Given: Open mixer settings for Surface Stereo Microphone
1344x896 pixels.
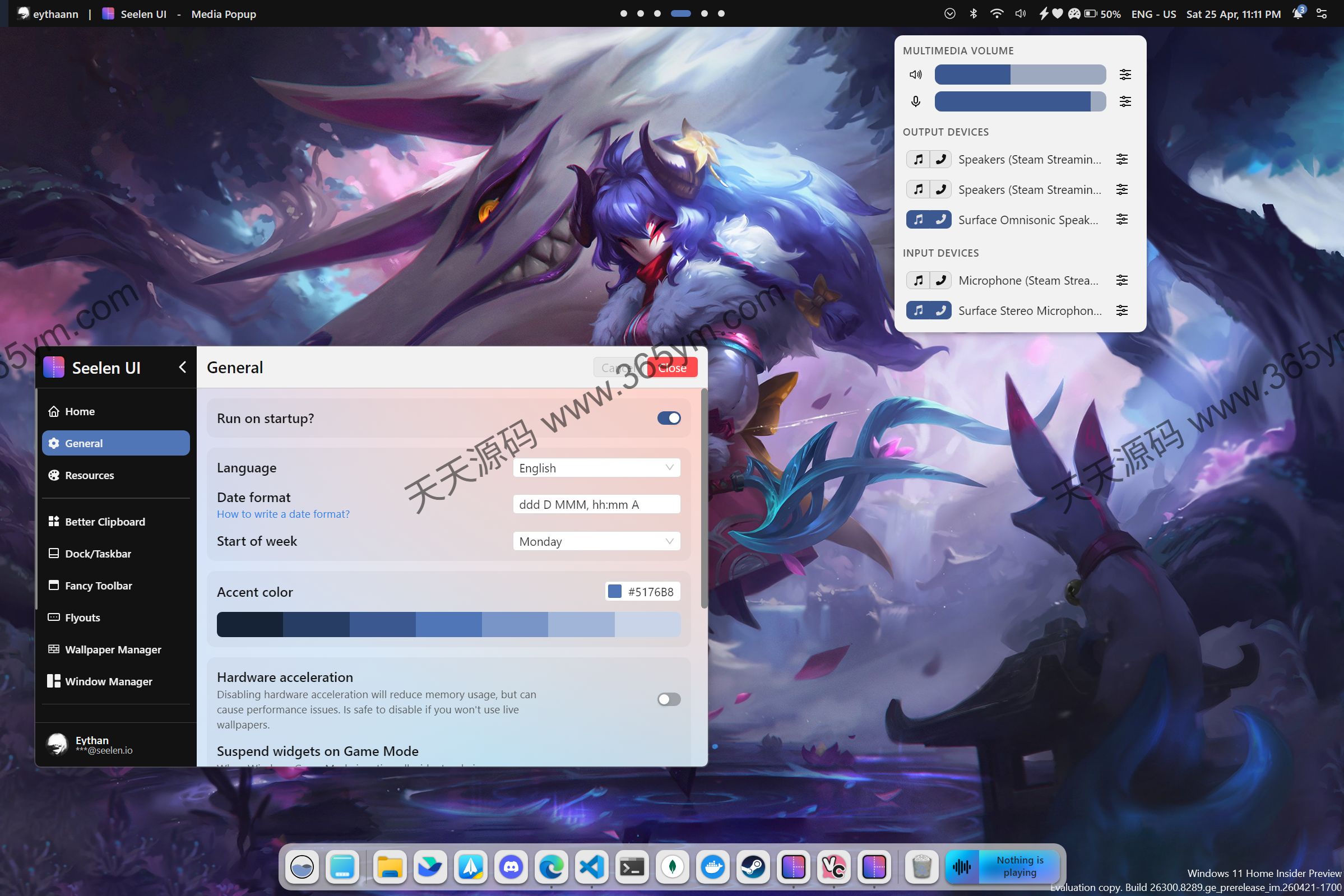Looking at the screenshot, I should 1121,310.
